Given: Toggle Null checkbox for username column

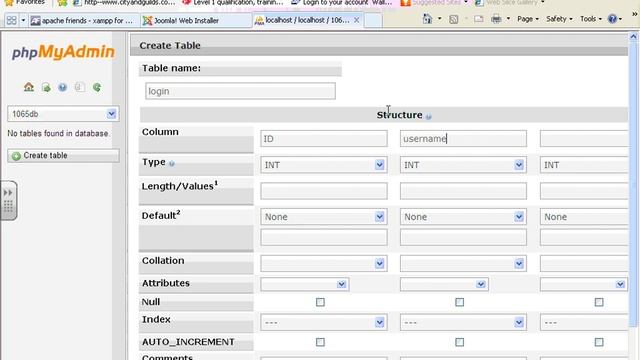Looking at the screenshot, I should 460,302.
